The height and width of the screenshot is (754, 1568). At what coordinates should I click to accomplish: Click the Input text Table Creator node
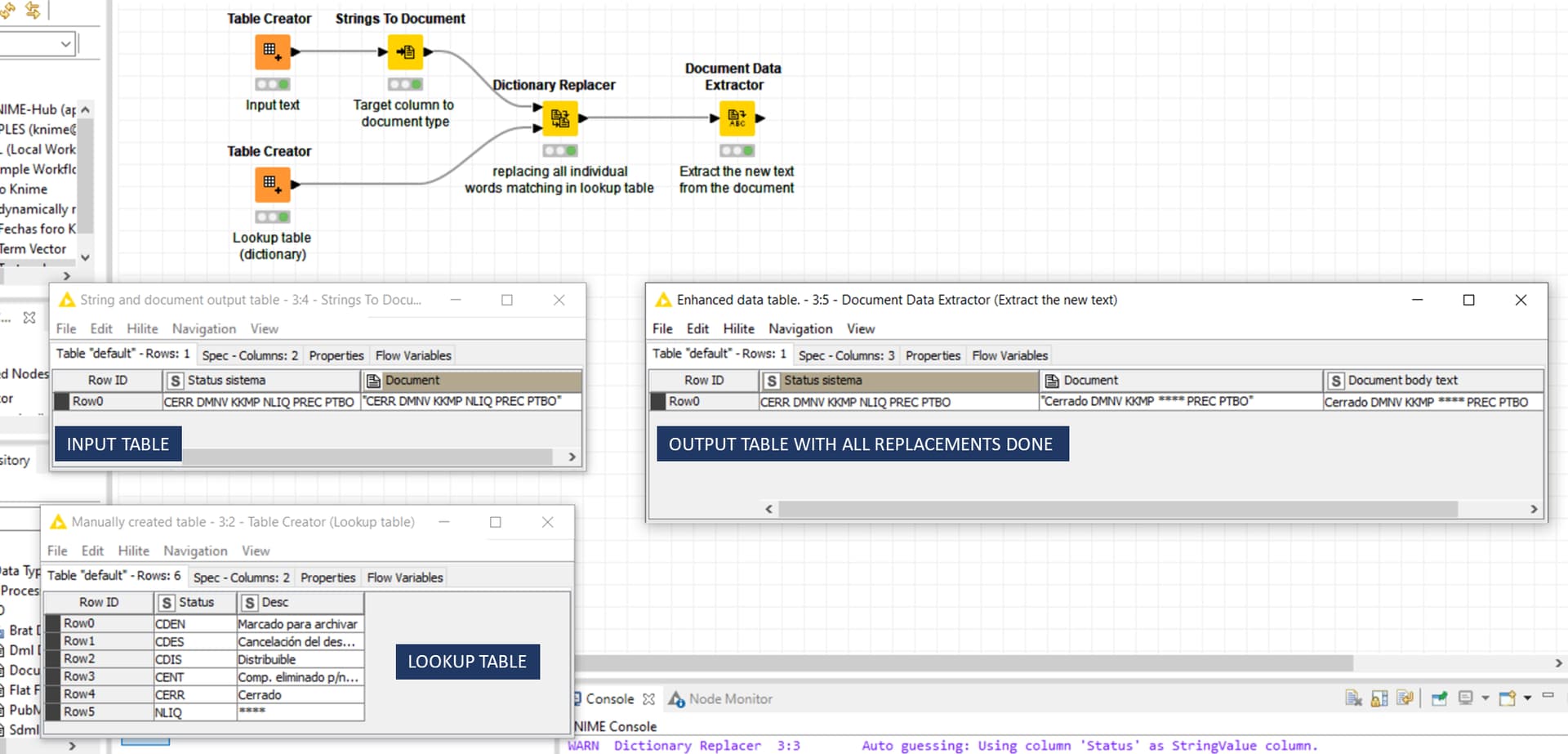272,53
